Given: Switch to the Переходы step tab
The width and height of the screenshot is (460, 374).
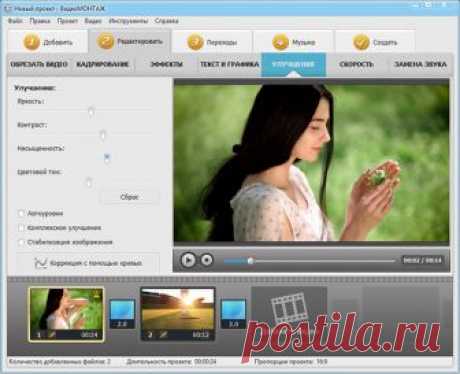Looking at the screenshot, I should tap(212, 42).
